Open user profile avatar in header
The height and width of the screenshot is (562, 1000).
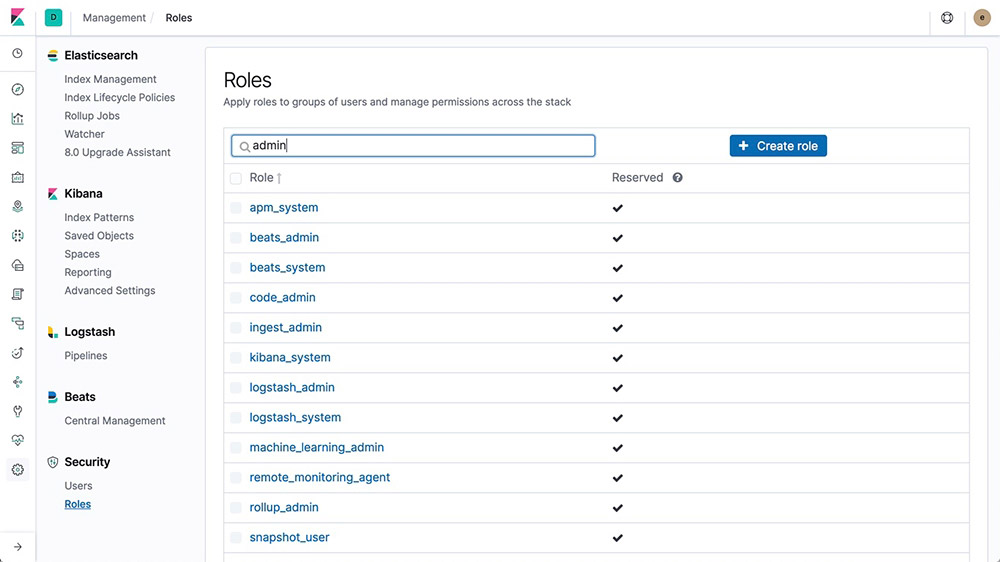coord(982,18)
